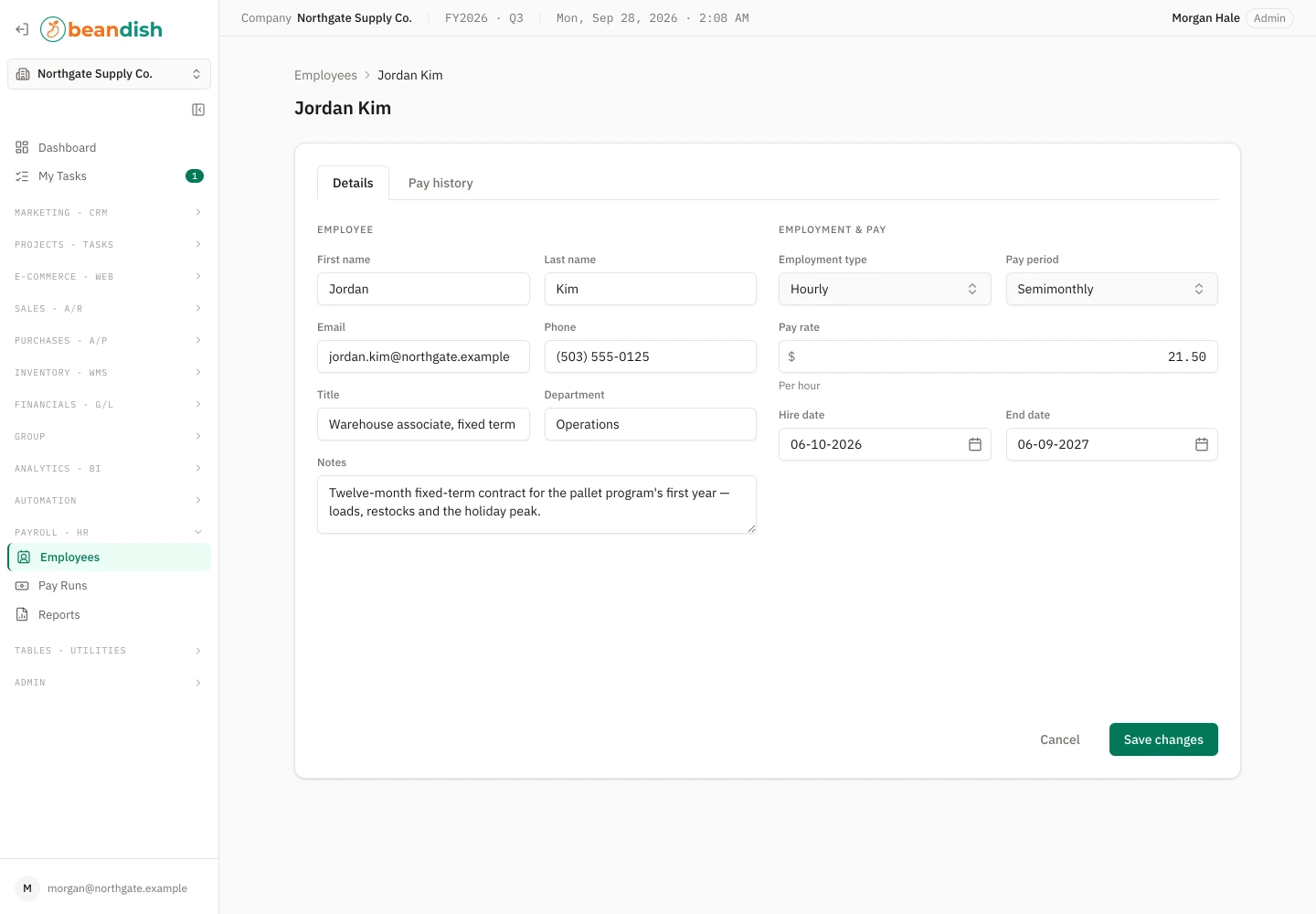The height and width of the screenshot is (914, 1316).
Task: Click the Title input field
Action: click(x=423, y=424)
